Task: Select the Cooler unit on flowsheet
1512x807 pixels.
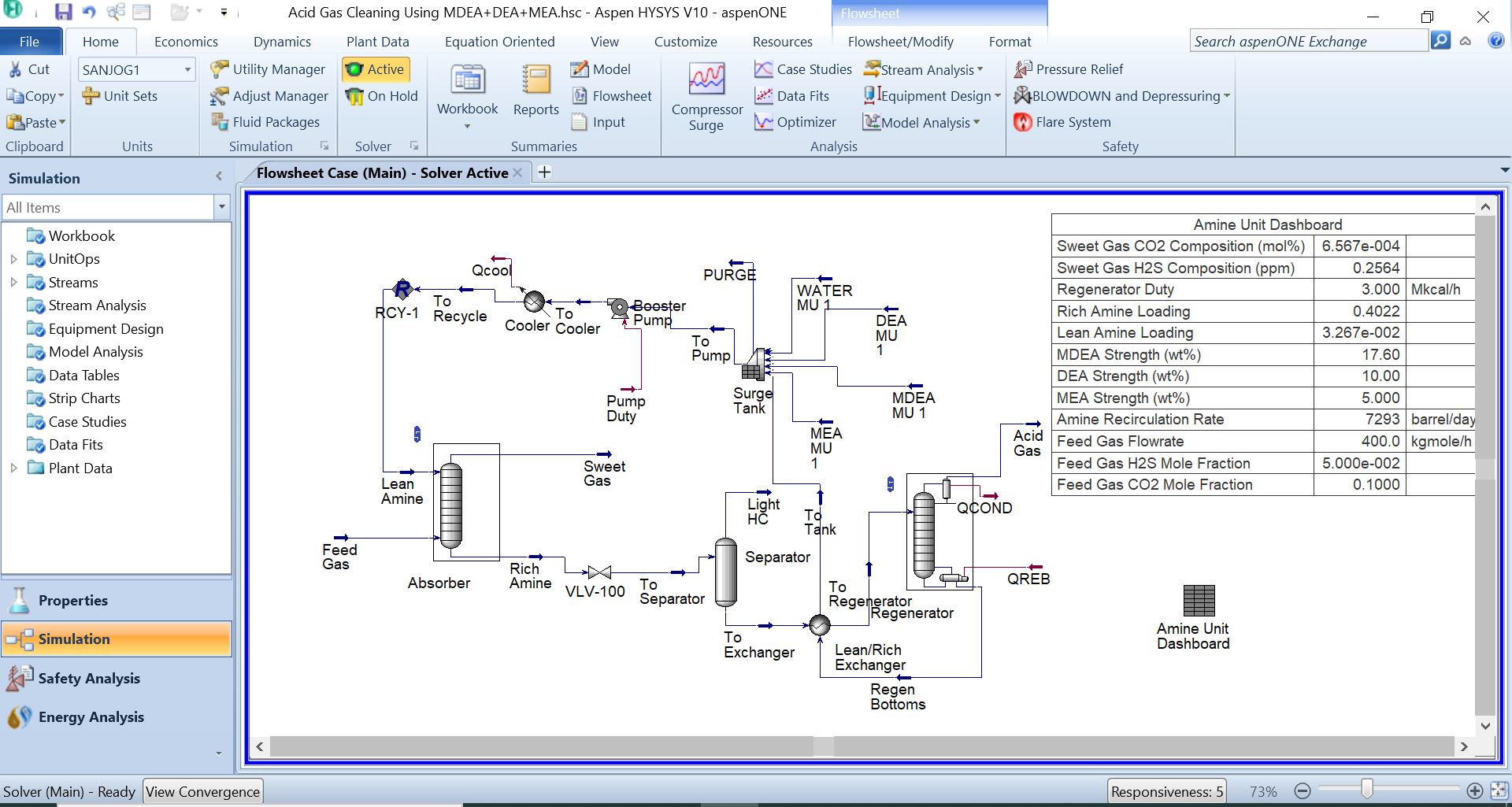Action: (535, 302)
